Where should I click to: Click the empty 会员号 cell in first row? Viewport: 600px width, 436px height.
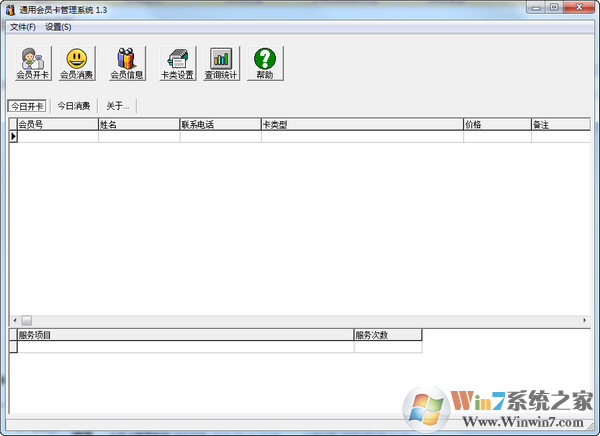tap(58, 137)
